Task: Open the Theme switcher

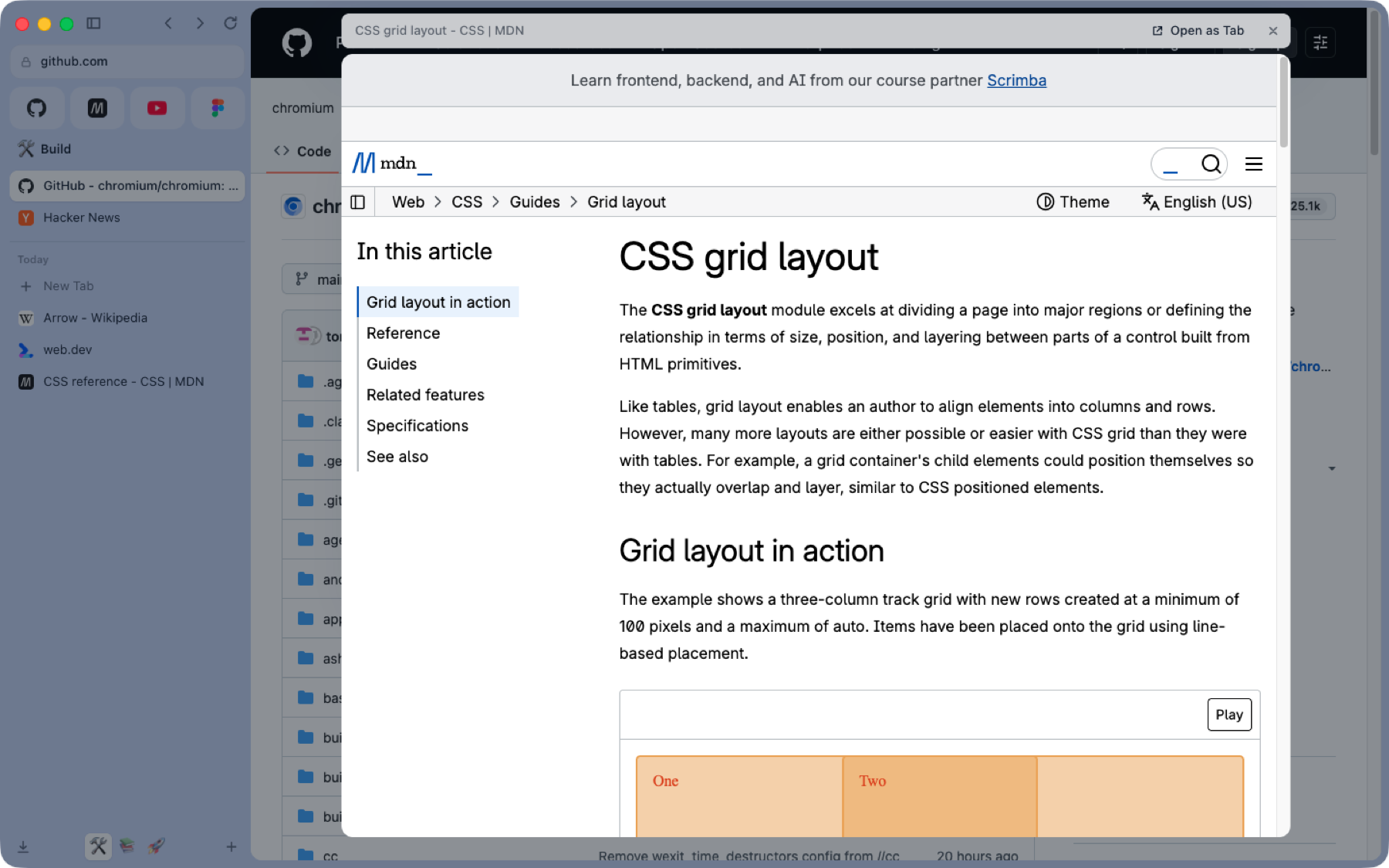Action: pyautogui.click(x=1073, y=202)
